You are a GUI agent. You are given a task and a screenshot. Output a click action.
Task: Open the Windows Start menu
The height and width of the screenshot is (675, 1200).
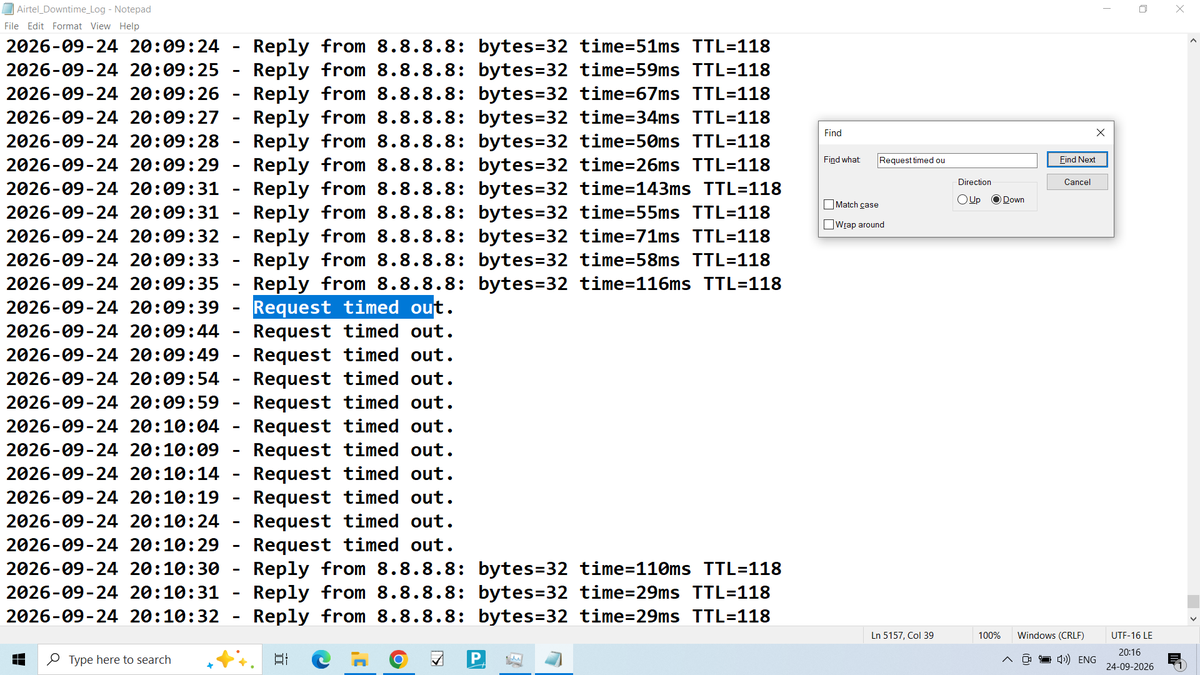(x=18, y=660)
